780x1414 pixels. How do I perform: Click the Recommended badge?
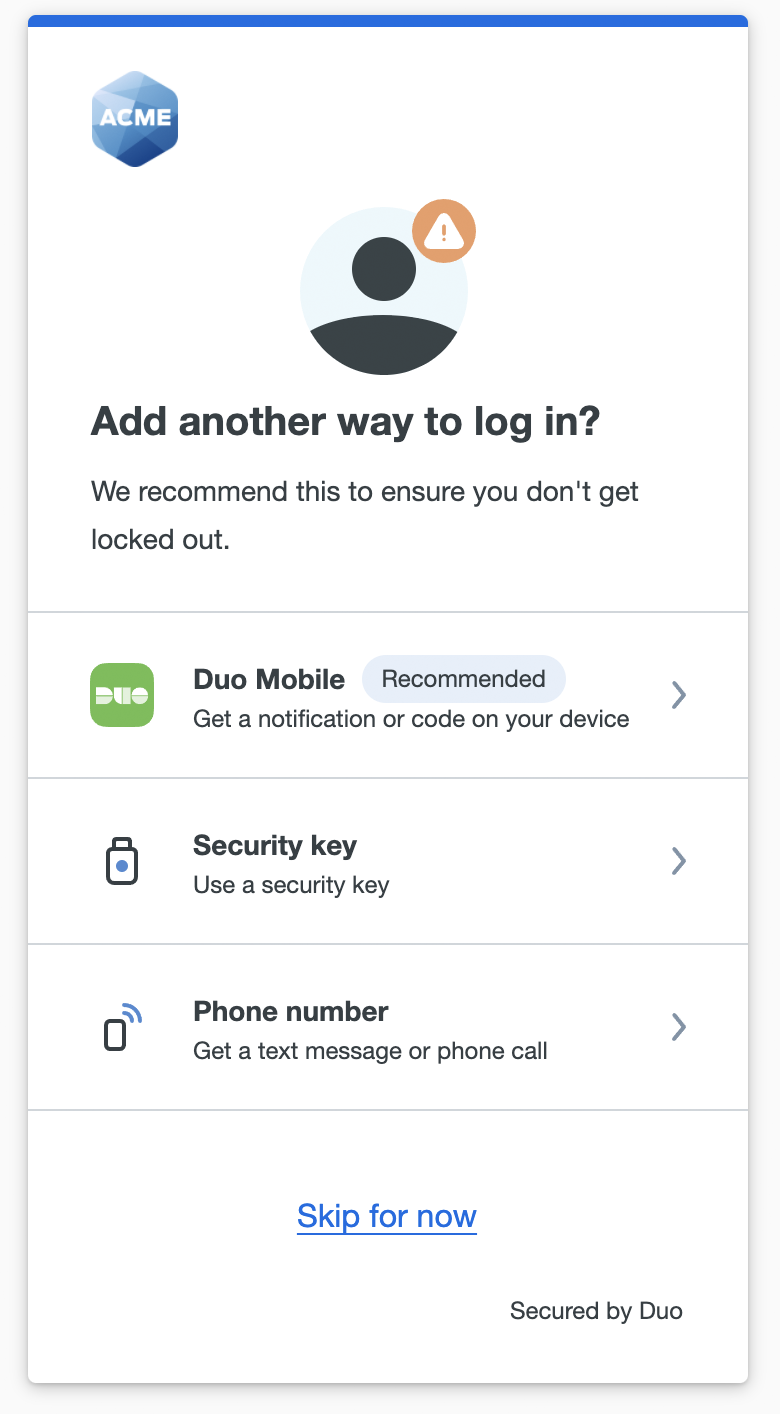(x=464, y=680)
